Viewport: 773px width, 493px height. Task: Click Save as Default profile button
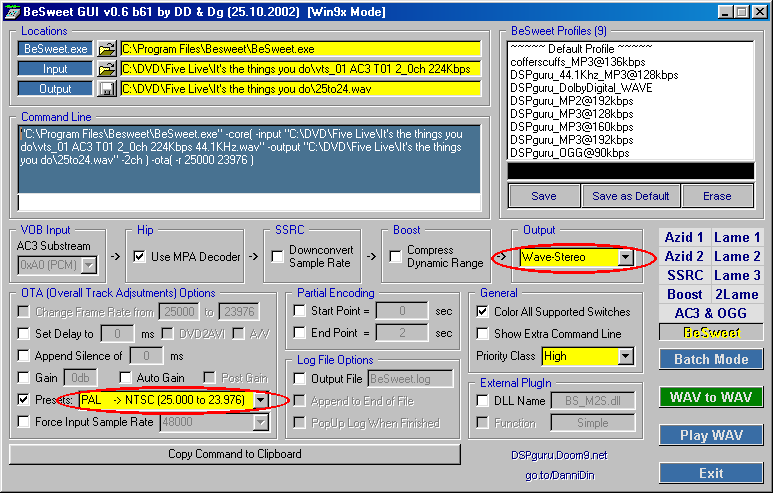[631, 196]
